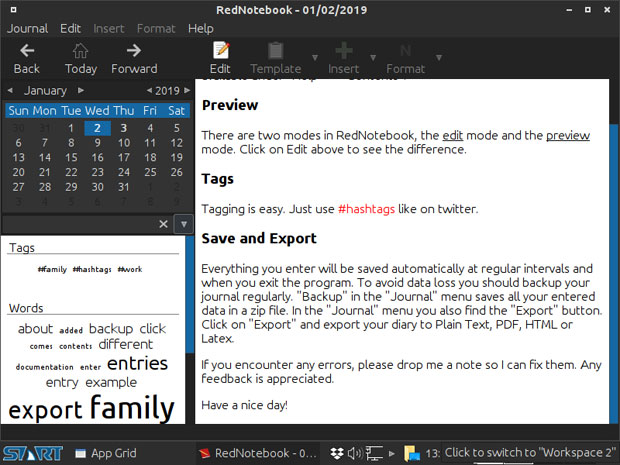Click RedNotebook taskbar window button
The height and width of the screenshot is (465, 620).
(x=258, y=453)
